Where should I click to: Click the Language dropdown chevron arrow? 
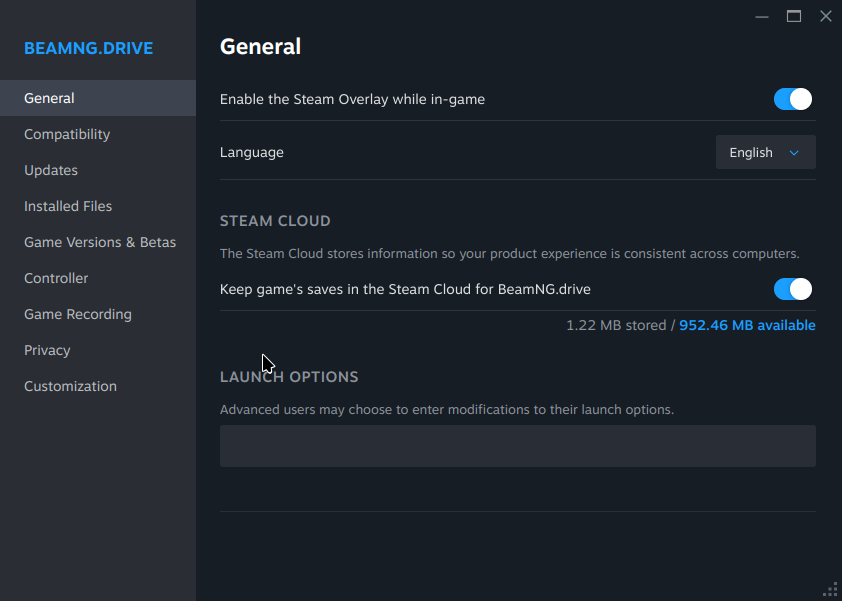[795, 153]
